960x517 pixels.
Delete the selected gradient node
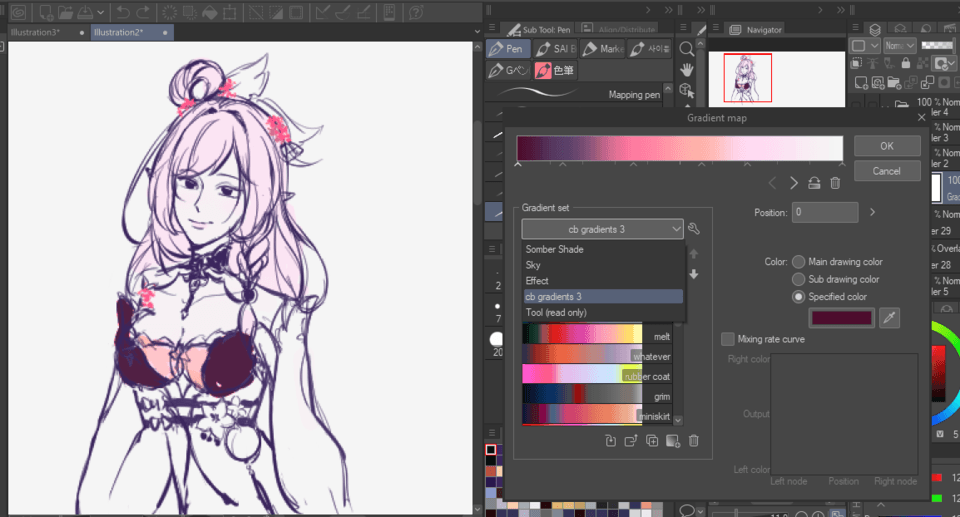(x=835, y=183)
